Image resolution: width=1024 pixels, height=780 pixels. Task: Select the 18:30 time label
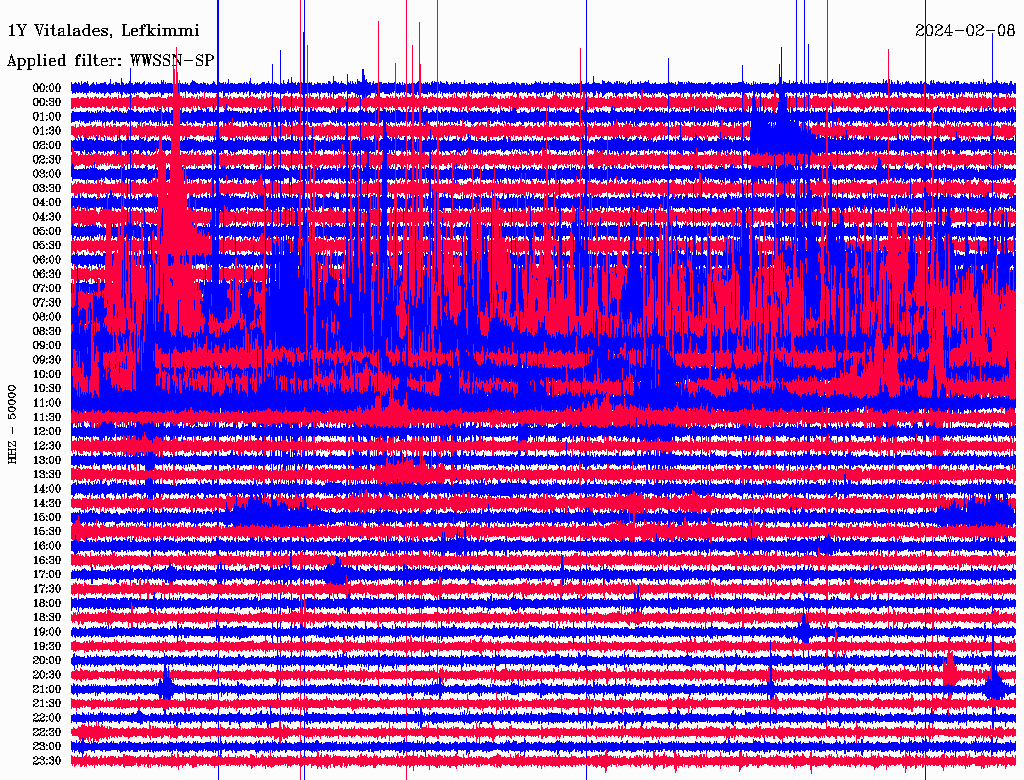point(47,618)
